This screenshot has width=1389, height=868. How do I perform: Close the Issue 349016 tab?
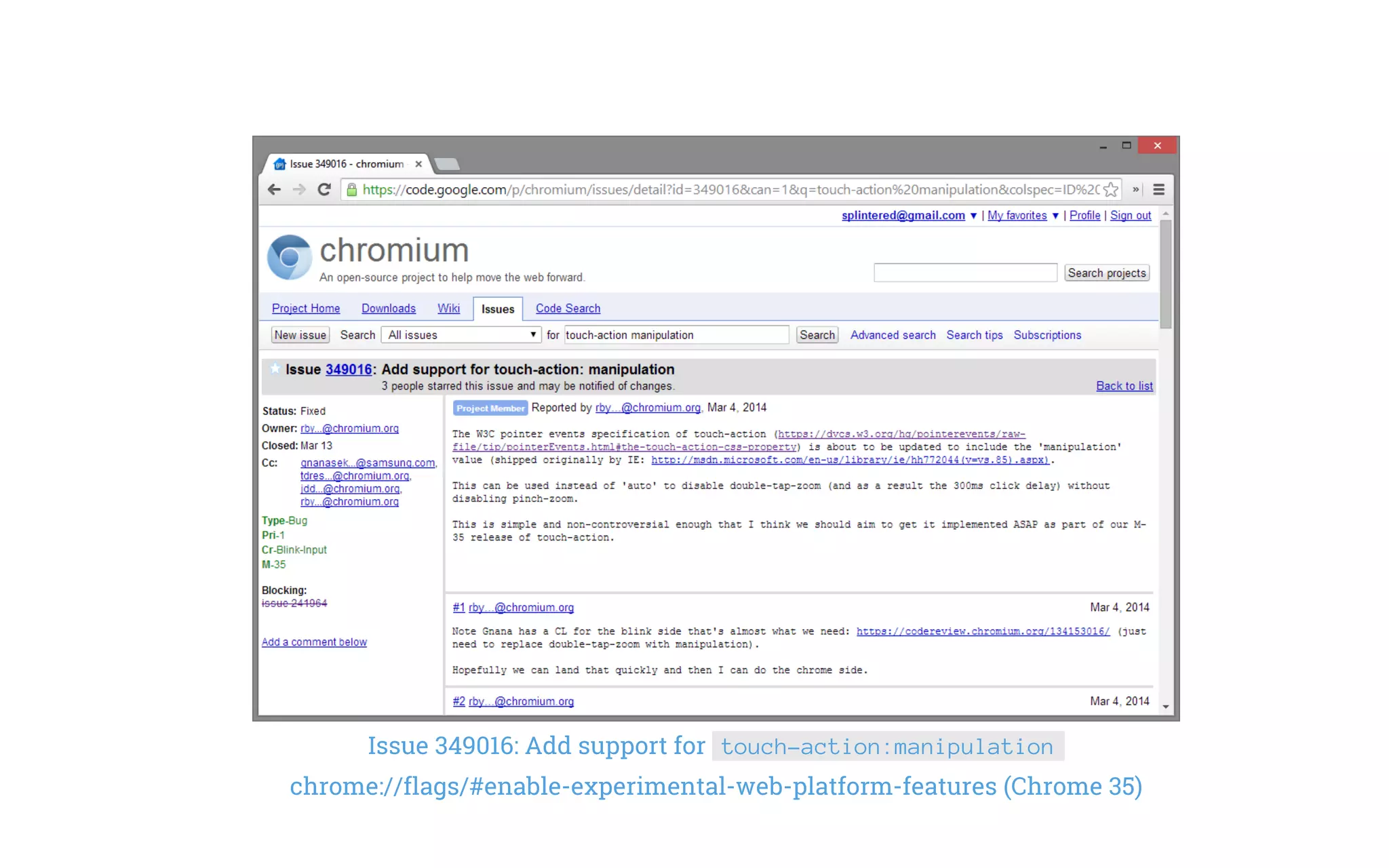[x=418, y=164]
